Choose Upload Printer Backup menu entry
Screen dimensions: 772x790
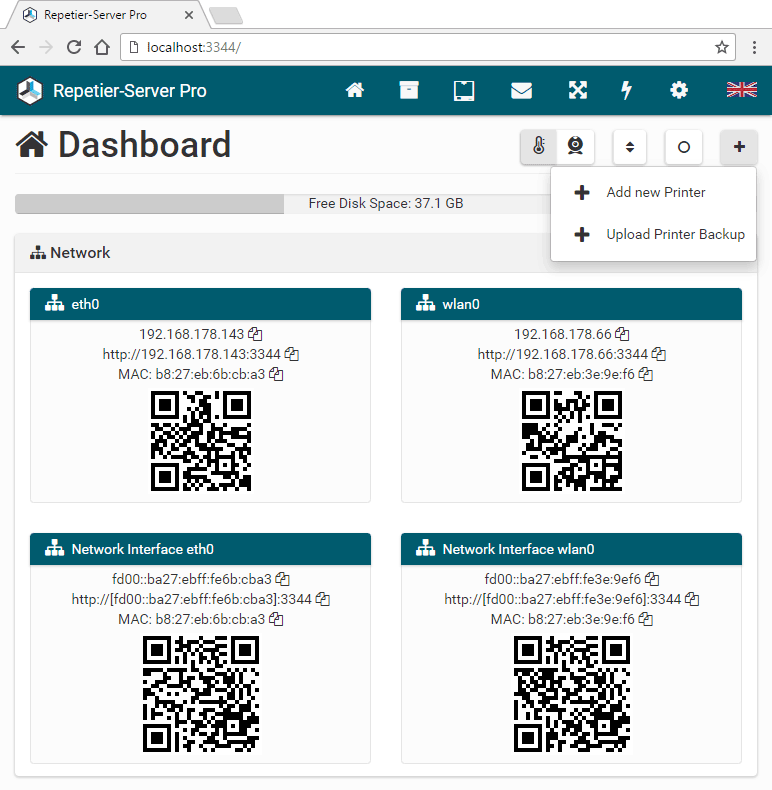point(675,234)
